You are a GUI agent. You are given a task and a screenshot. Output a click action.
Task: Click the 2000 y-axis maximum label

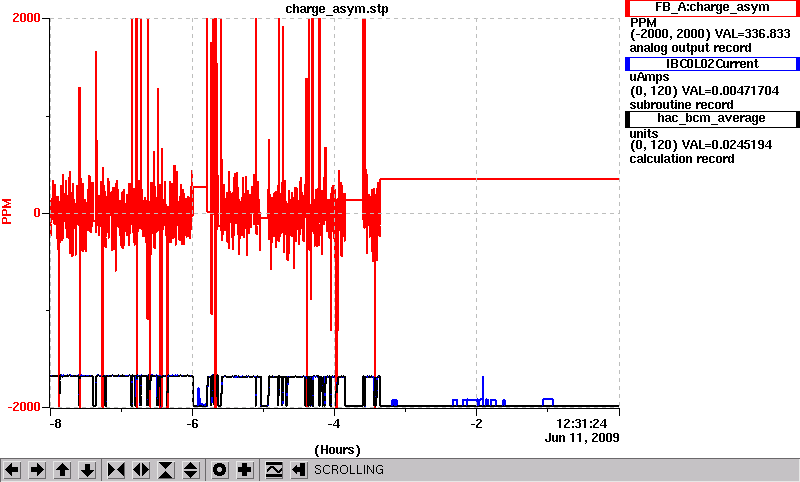tap(26, 18)
